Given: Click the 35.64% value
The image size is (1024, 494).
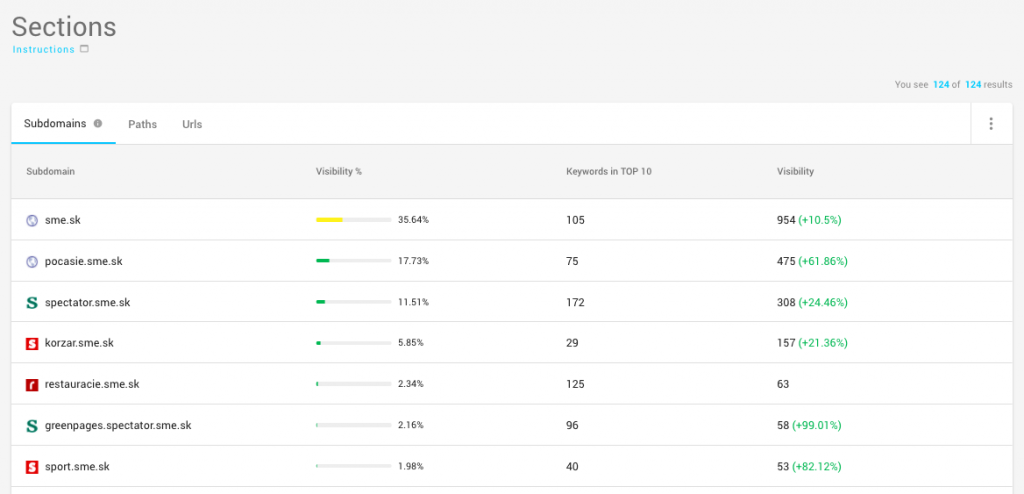Looking at the screenshot, I should click(413, 220).
